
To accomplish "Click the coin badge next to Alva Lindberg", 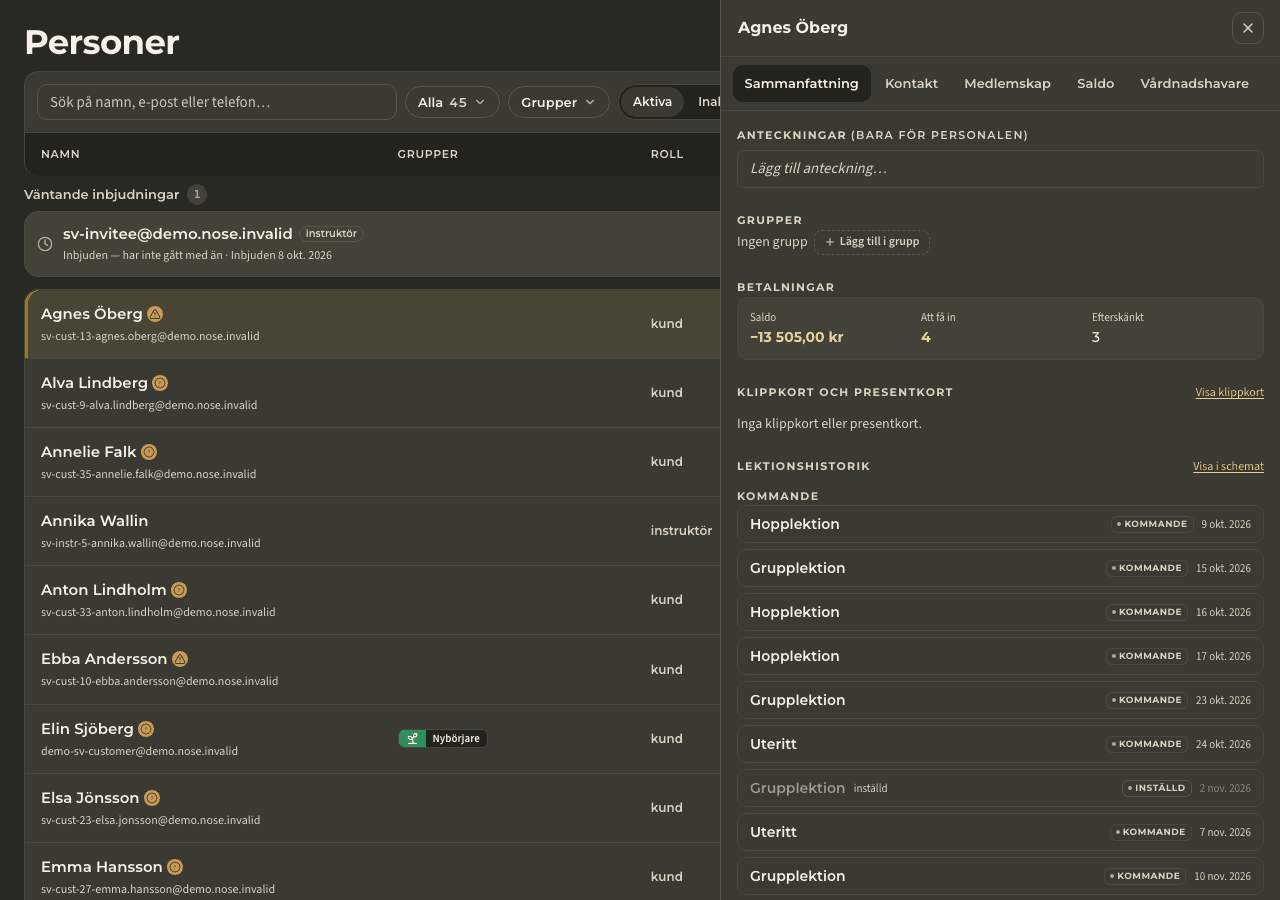I will (160, 383).
